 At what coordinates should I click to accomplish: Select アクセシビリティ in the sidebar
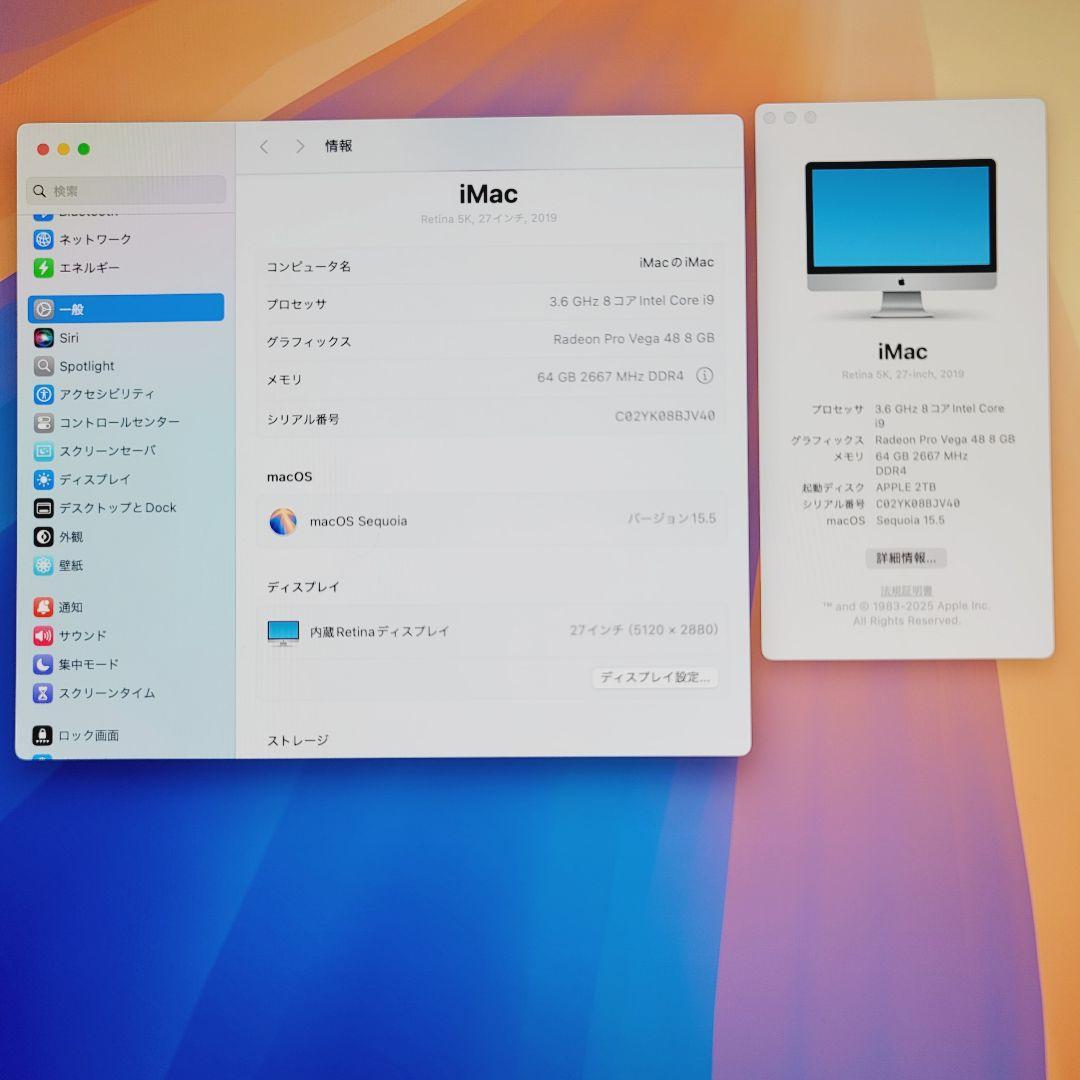coord(105,394)
